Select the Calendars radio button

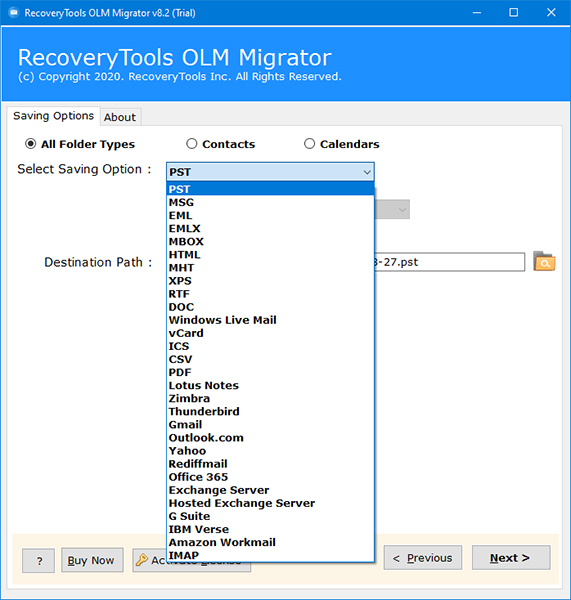(309, 144)
